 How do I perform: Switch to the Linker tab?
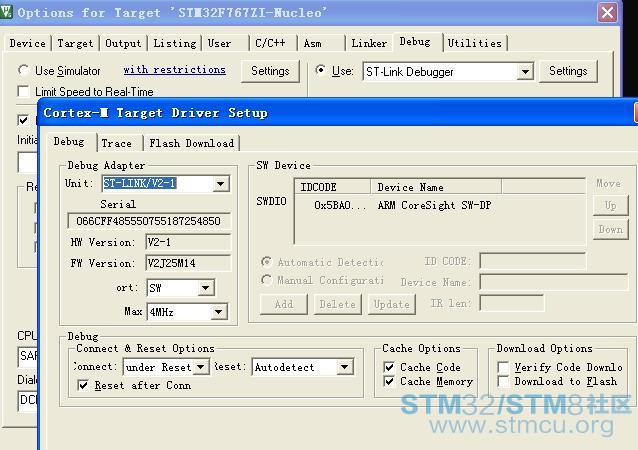point(369,43)
